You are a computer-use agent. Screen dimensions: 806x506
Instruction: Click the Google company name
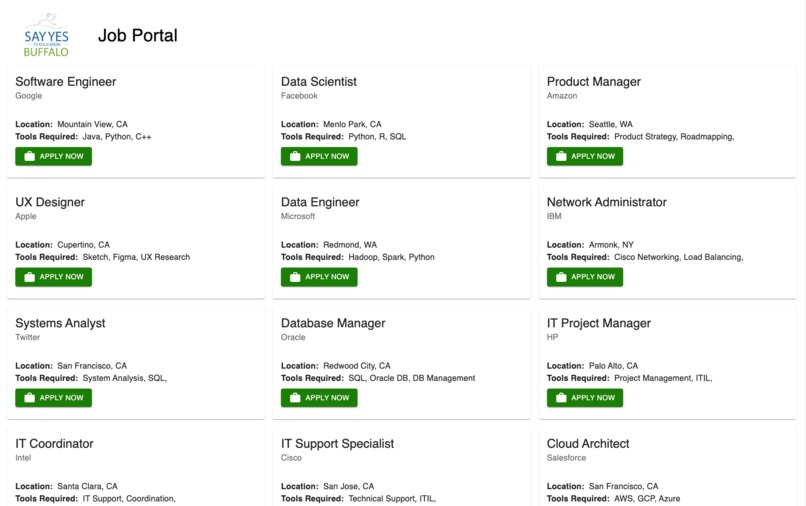point(29,96)
